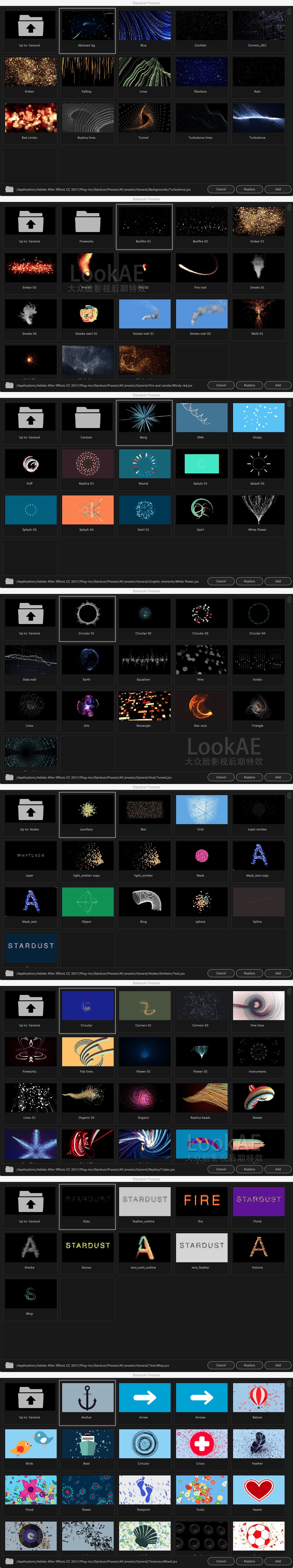This screenshot has width=293, height=1568.
Task: Select the Corners 01 Replica preset
Action: [144, 1006]
